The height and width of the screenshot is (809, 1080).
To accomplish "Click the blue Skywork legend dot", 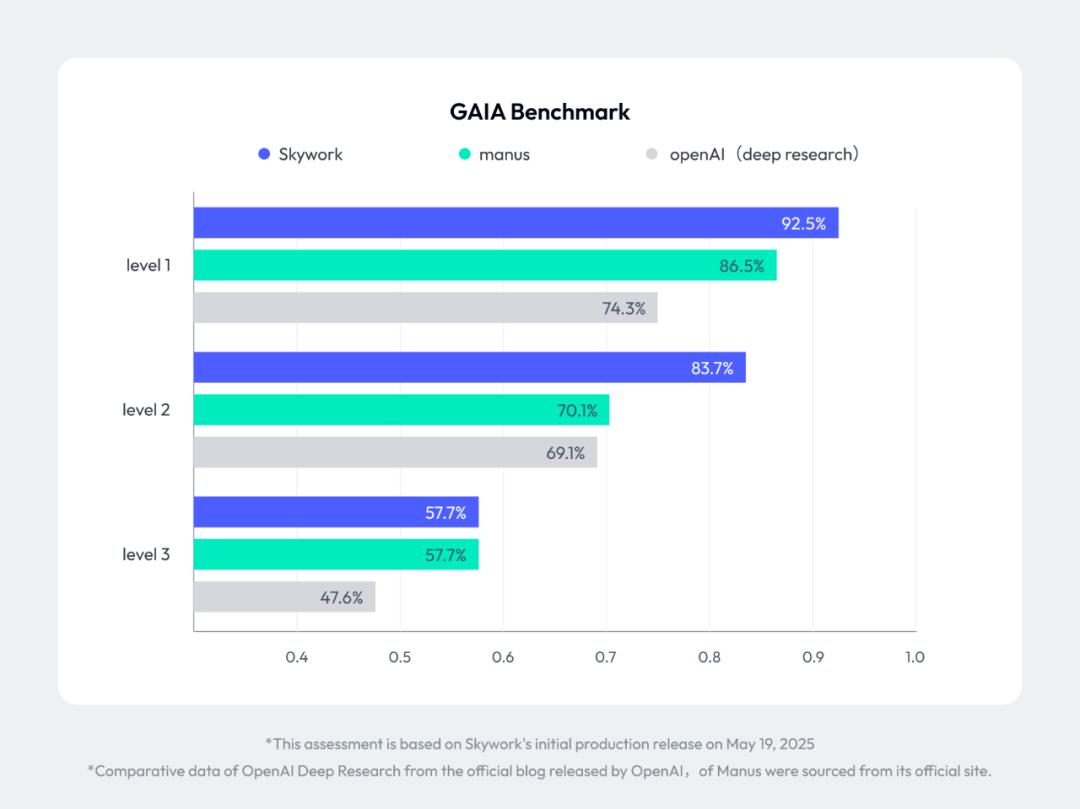I will click(x=264, y=154).
